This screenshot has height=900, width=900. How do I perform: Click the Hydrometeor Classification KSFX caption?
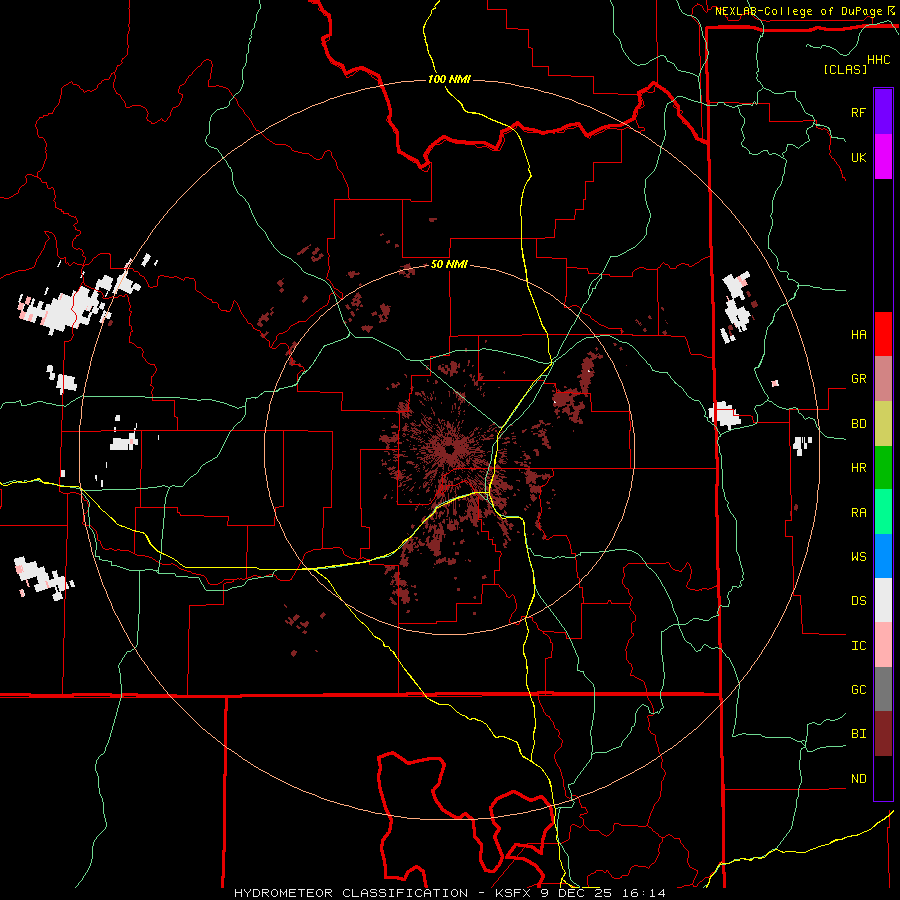(449, 893)
